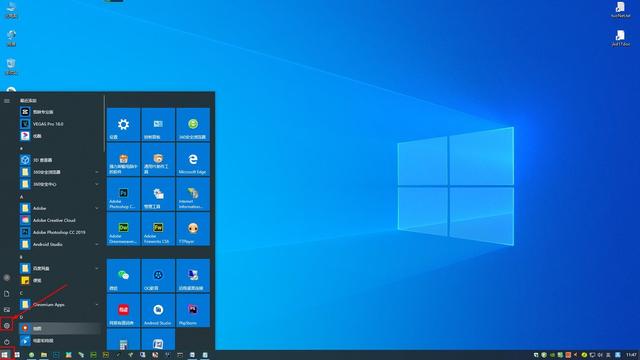Open the WeChat tile

click(123, 276)
